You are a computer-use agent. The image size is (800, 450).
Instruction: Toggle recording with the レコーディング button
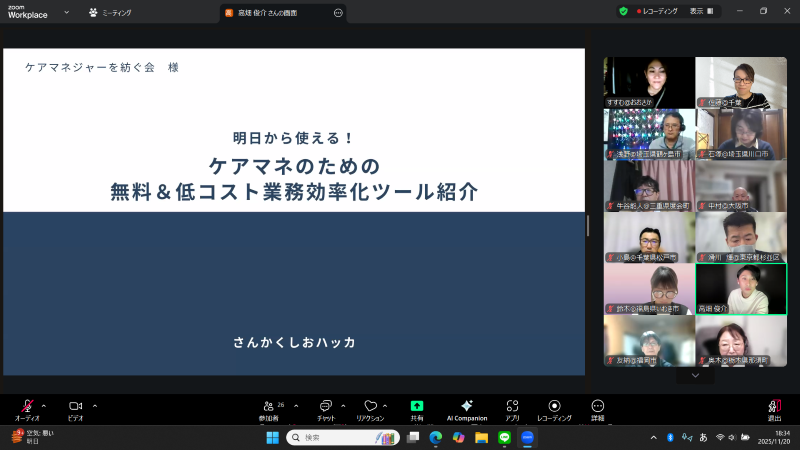(x=554, y=407)
